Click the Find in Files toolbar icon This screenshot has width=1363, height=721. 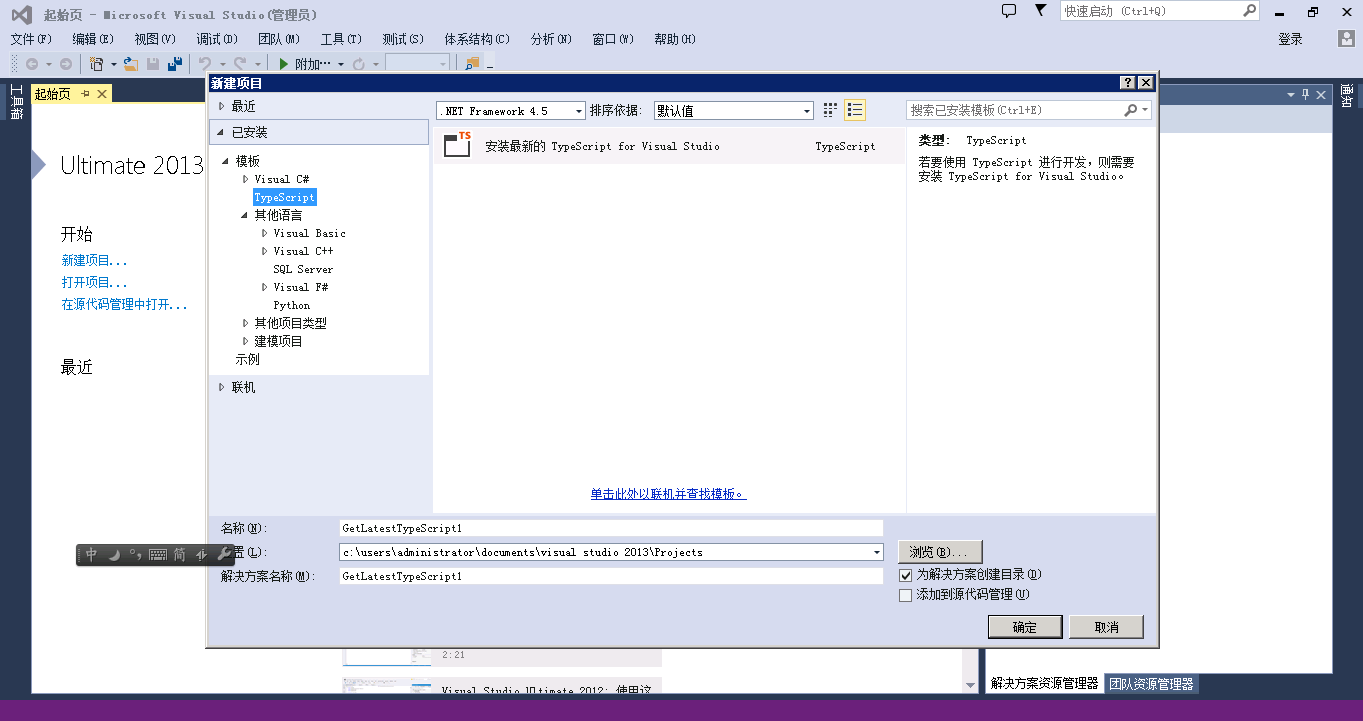pos(472,64)
